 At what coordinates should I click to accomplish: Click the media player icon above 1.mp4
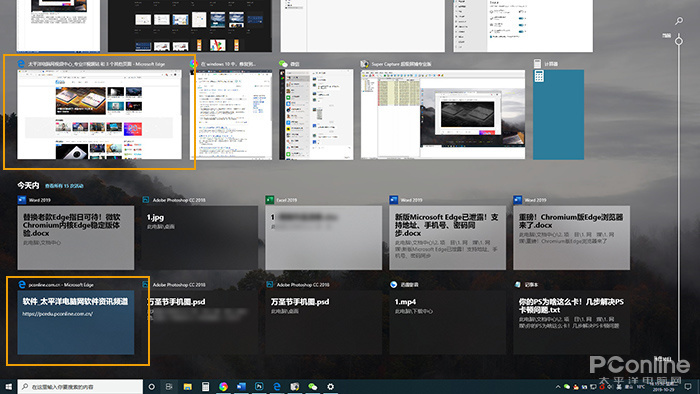(x=393, y=284)
